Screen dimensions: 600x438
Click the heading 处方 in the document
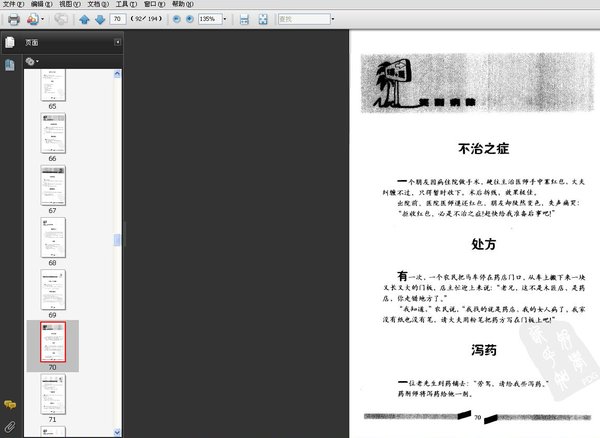(x=484, y=244)
